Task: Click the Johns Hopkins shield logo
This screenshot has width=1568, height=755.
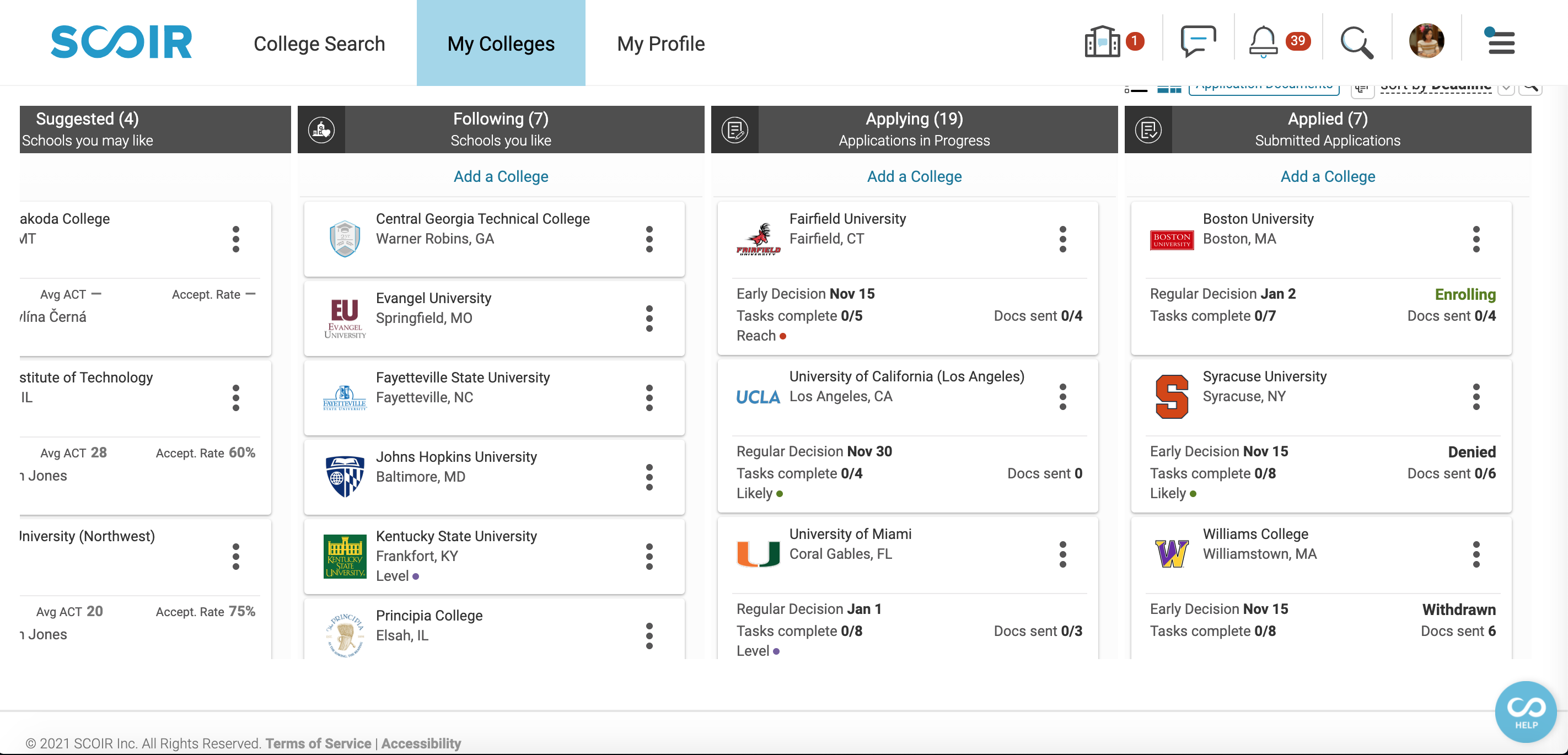Action: [x=345, y=477]
